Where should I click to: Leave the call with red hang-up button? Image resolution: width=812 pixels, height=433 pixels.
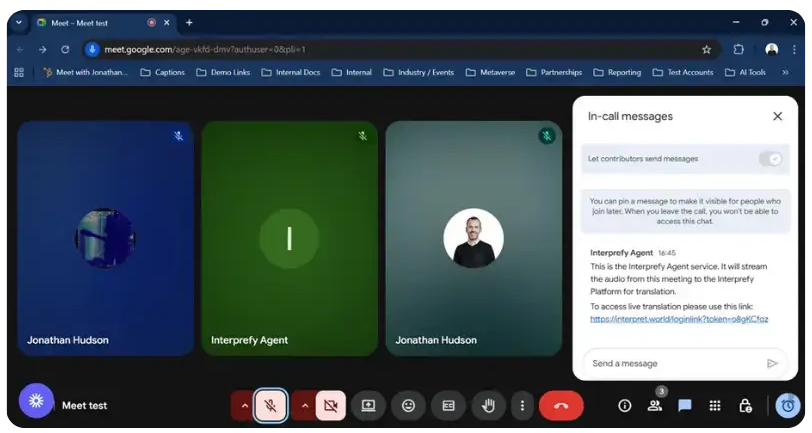tap(561, 406)
